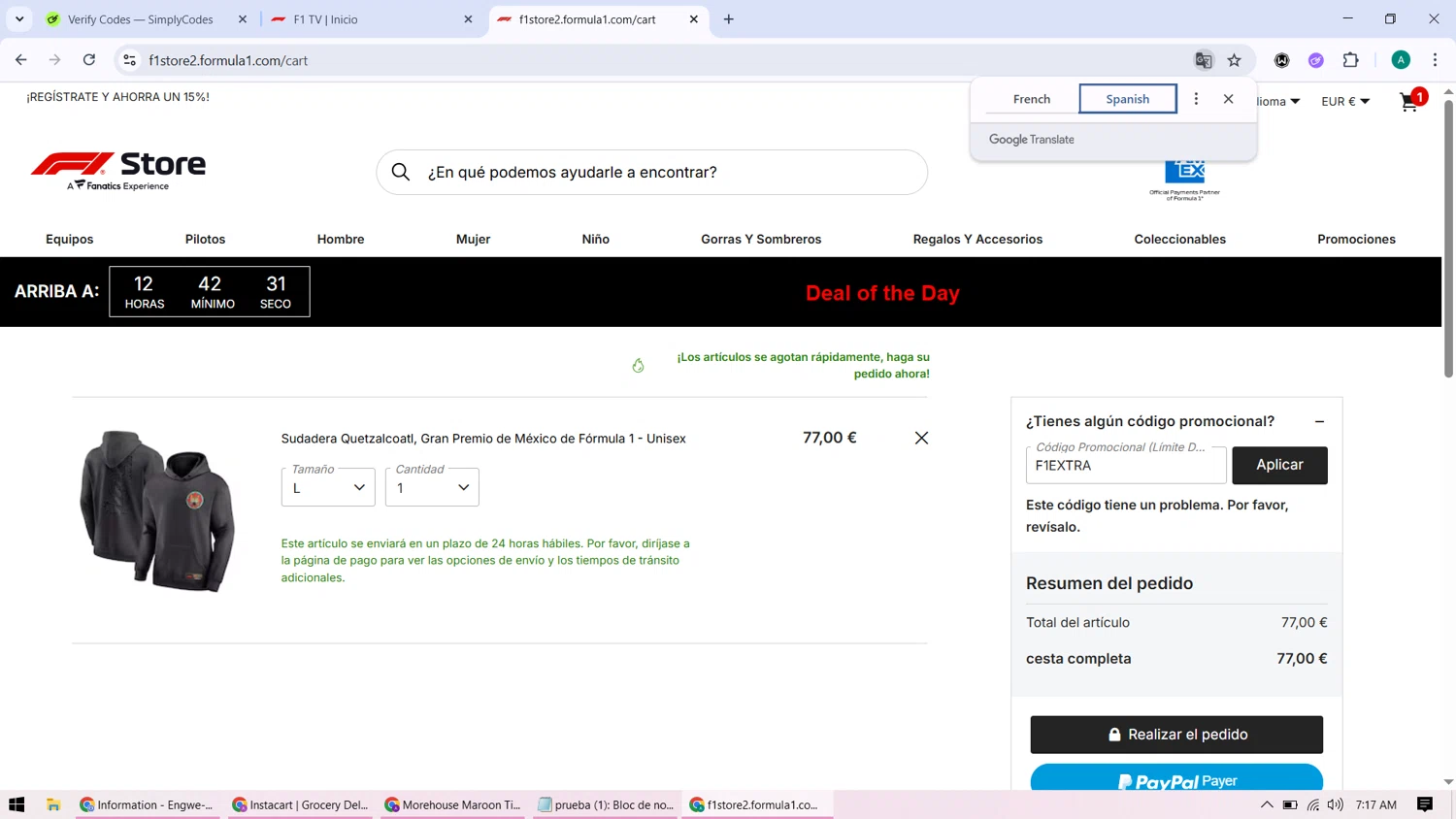This screenshot has height=819, width=1456.
Task: Open the Idioma language dropdown
Action: point(1277,101)
